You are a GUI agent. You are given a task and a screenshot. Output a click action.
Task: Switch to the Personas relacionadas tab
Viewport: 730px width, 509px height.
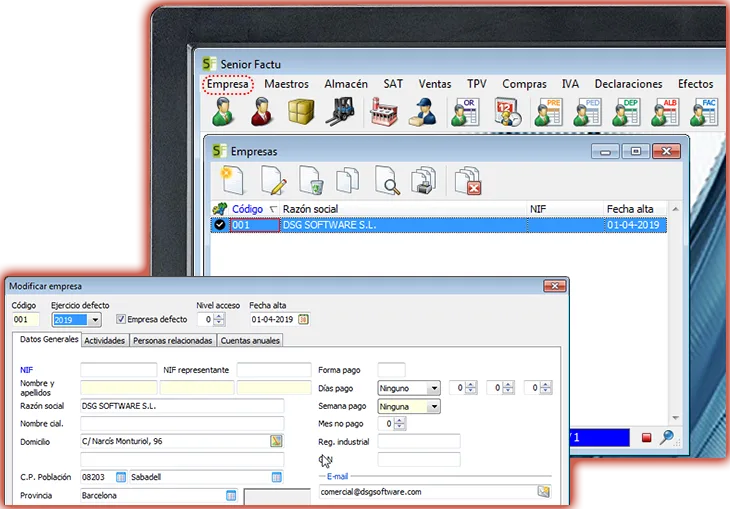(x=173, y=340)
